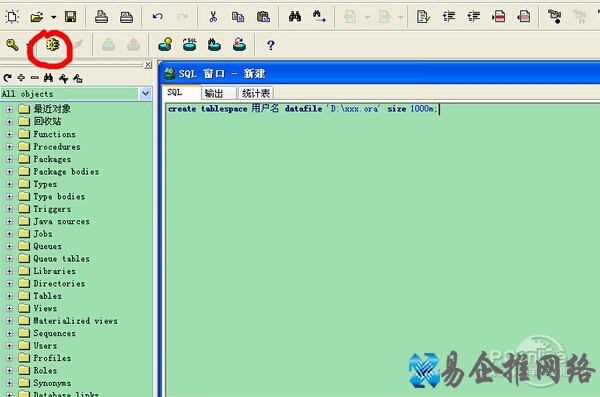Click the SQL database icon in toolbar

click(x=189, y=45)
